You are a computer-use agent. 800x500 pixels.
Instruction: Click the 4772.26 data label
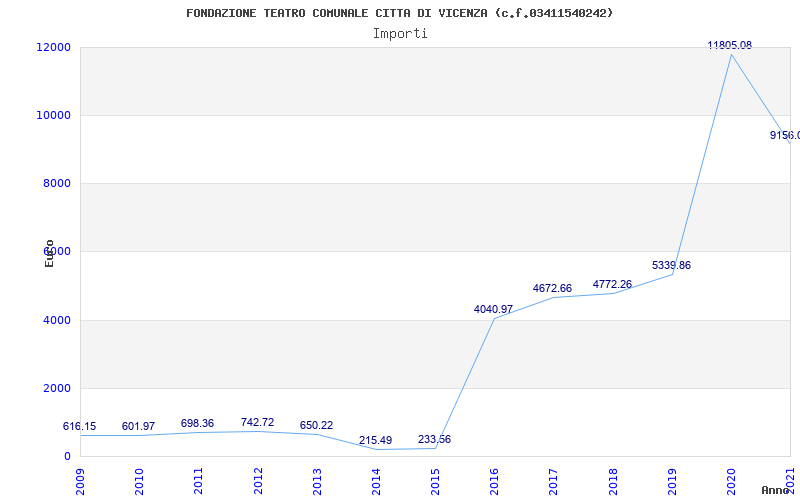(612, 284)
